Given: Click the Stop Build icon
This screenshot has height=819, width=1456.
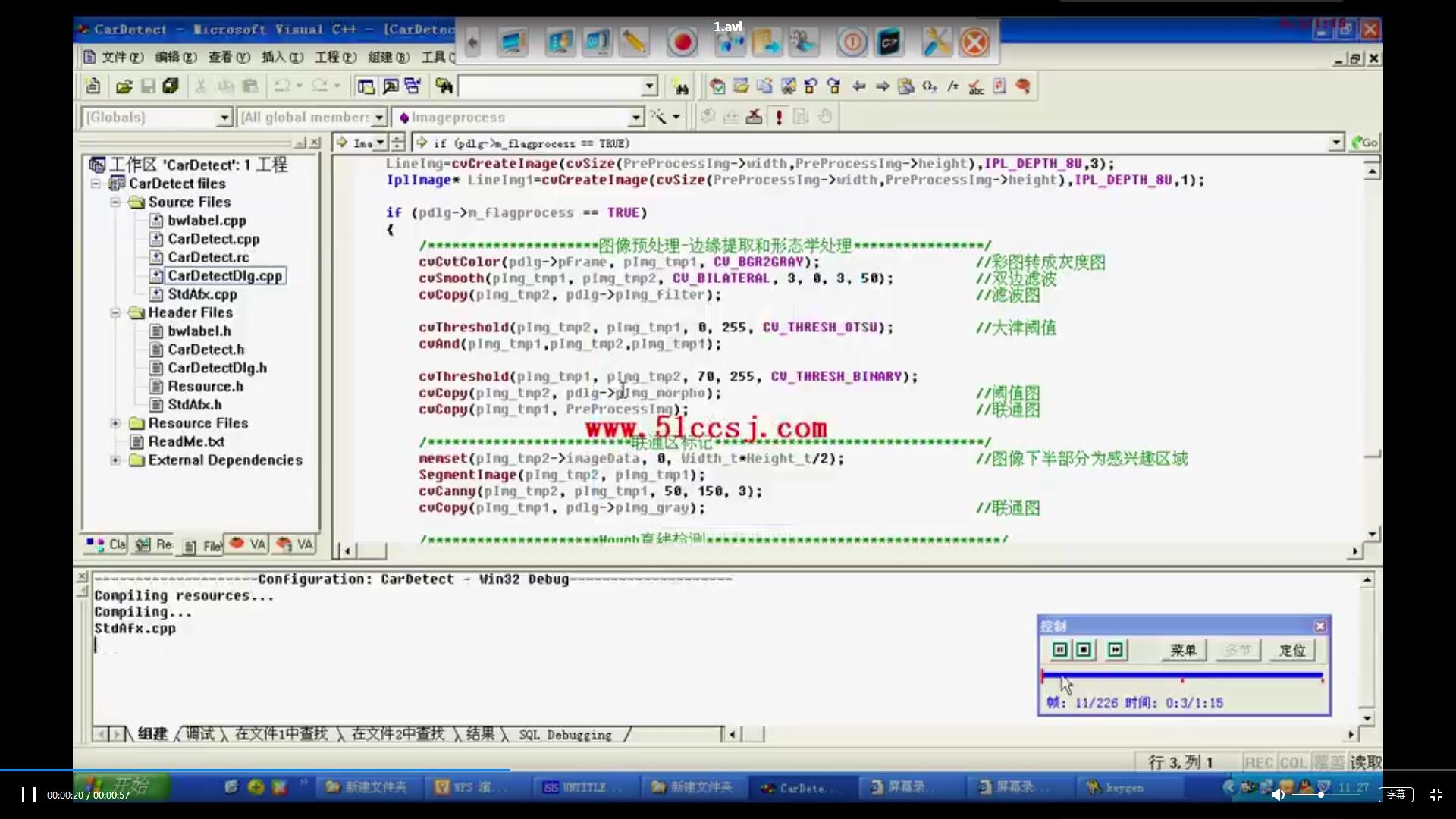Looking at the screenshot, I should (x=754, y=117).
